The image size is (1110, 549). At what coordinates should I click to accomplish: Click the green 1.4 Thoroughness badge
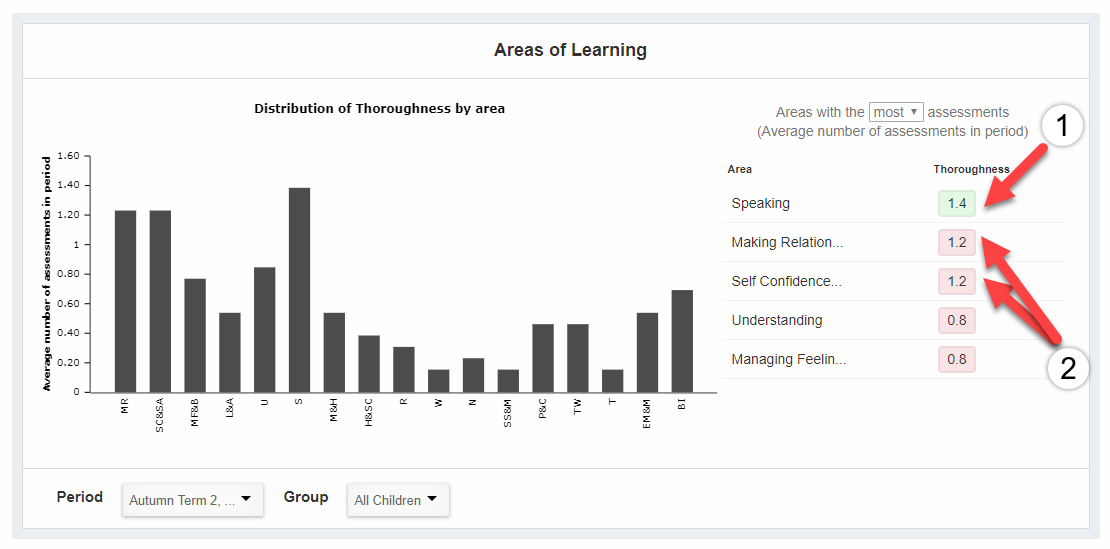tap(957, 203)
